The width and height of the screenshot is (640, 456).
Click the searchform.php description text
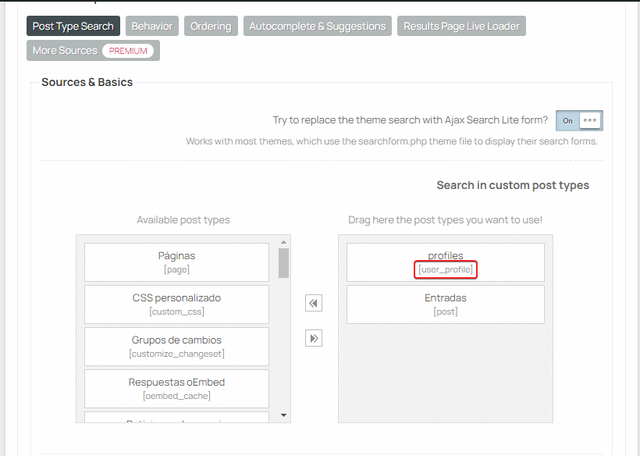click(391, 141)
